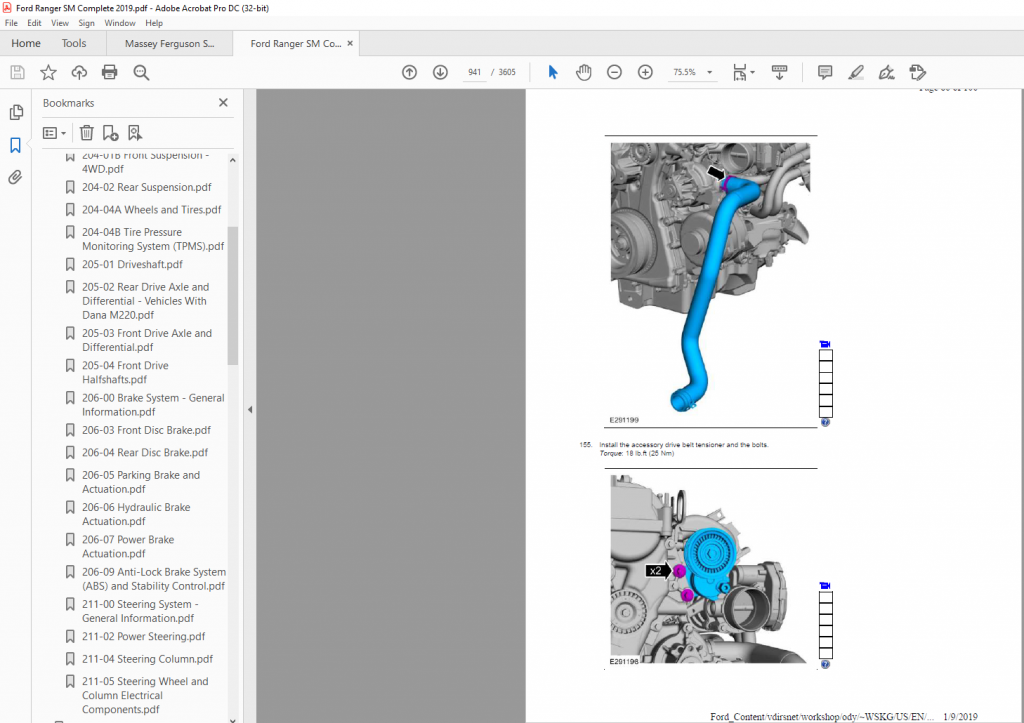Print the document with printer icon
Viewport: 1024px width, 723px height.
[x=110, y=72]
